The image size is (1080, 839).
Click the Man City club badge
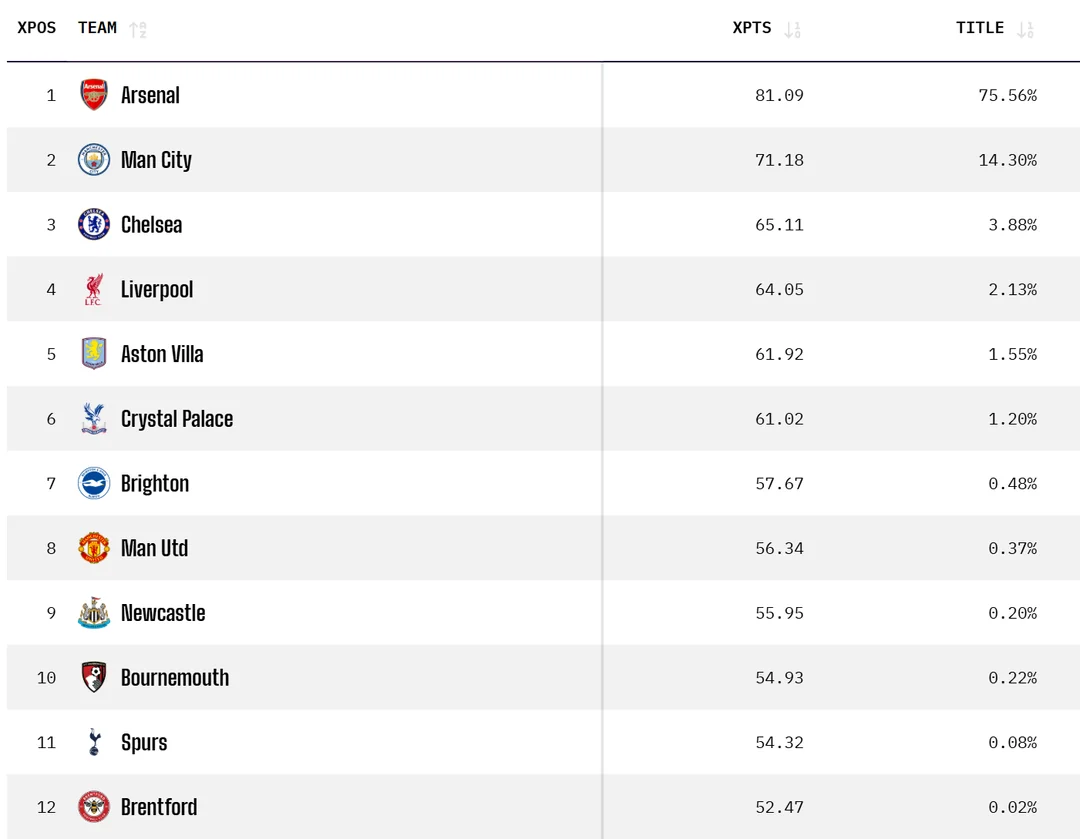[x=94, y=160]
